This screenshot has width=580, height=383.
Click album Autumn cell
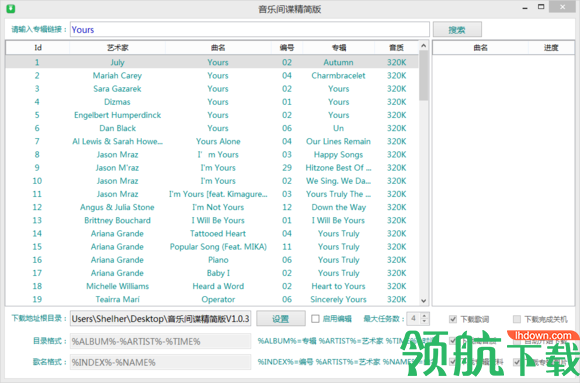(x=338, y=62)
